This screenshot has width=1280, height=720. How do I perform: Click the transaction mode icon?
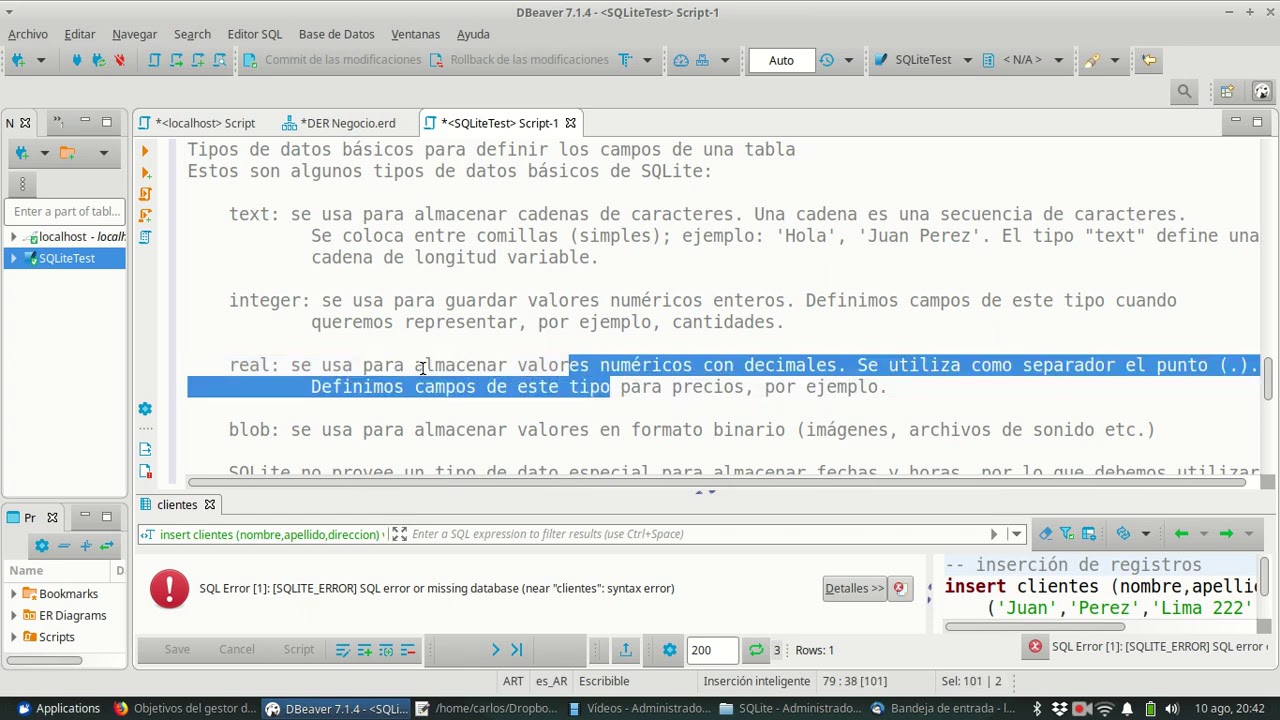pos(626,60)
